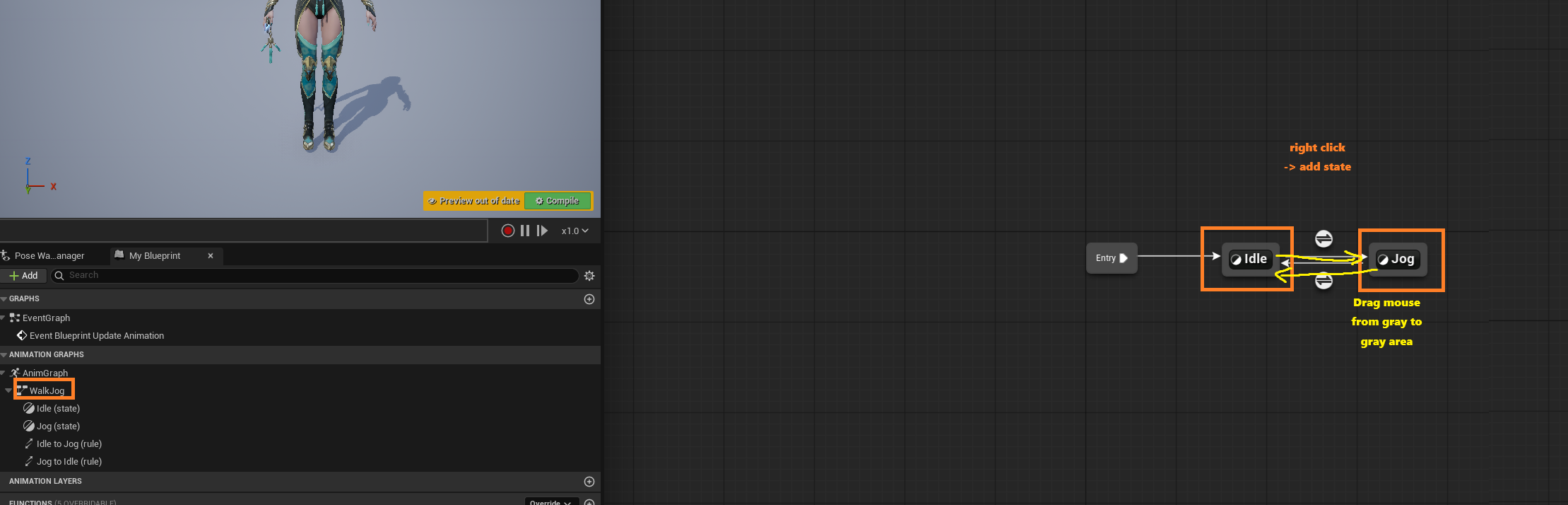The height and width of the screenshot is (505, 1568).
Task: Select Idle to Jog rule in tree
Action: pyautogui.click(x=69, y=443)
